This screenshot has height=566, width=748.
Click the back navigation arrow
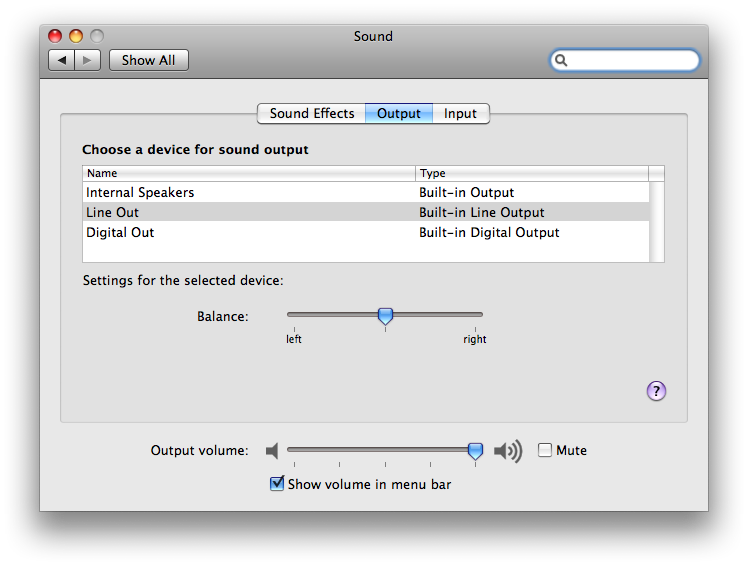pyautogui.click(x=62, y=60)
